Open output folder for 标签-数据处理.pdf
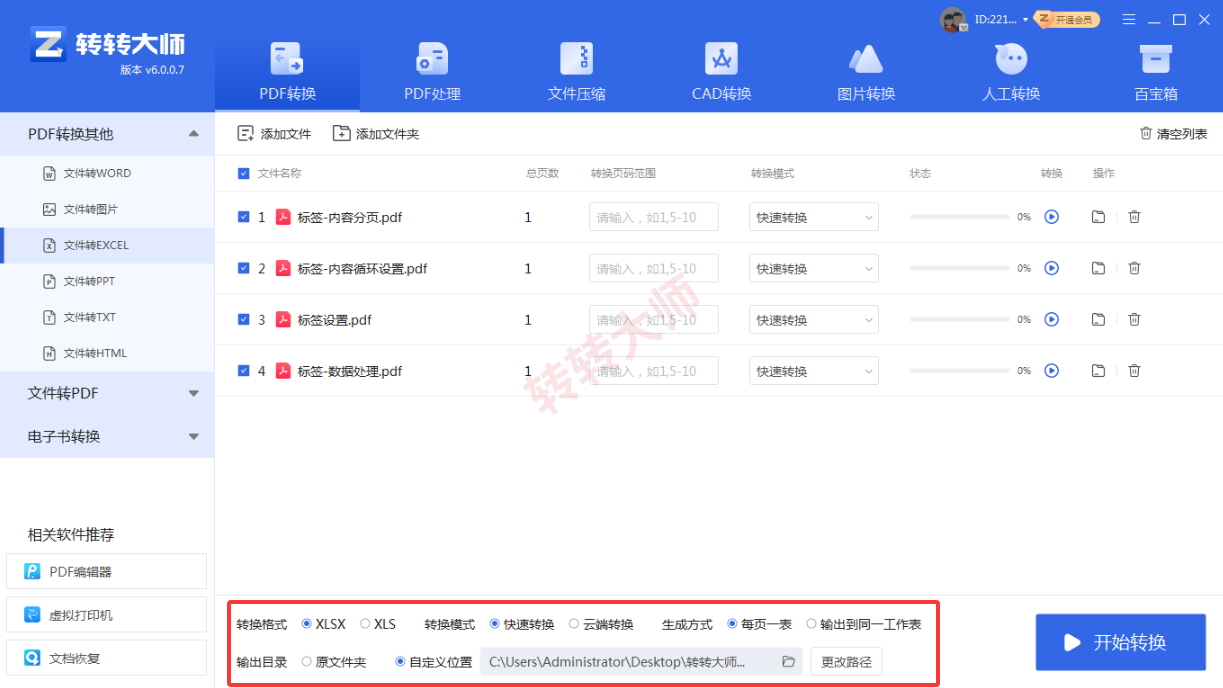Viewport: 1223px width, 688px height. tap(1098, 370)
